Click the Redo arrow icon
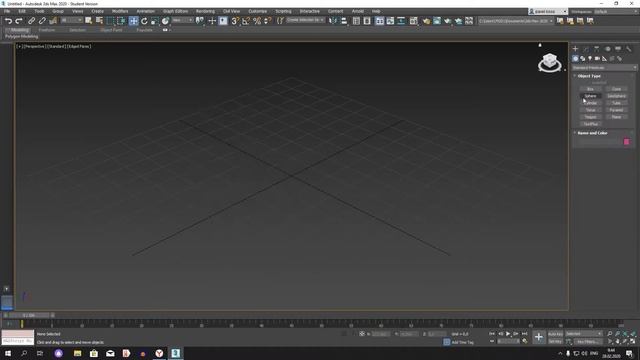The height and width of the screenshot is (360, 640). (x=19, y=21)
